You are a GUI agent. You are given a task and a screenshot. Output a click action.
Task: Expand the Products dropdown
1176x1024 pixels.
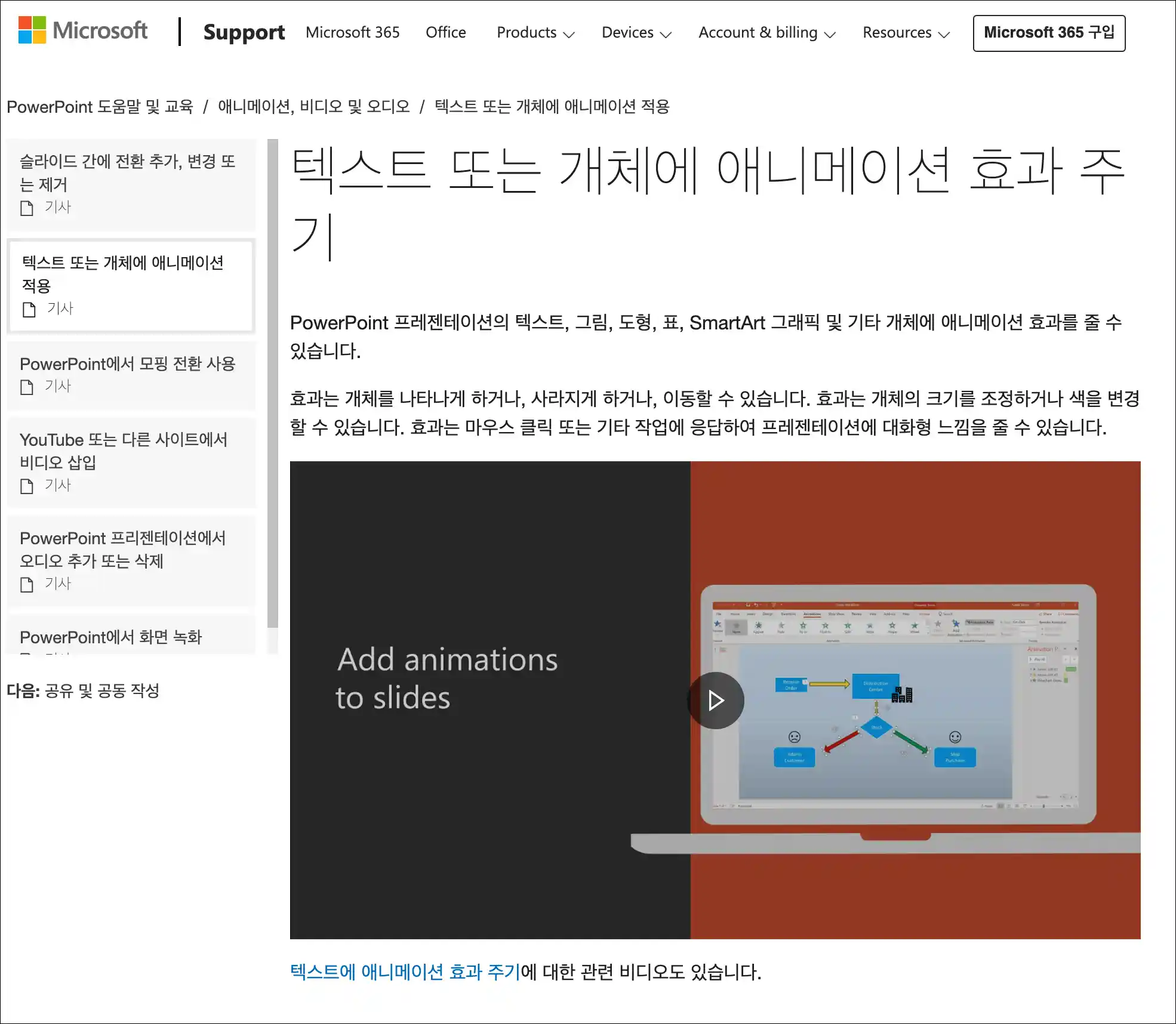pyautogui.click(x=535, y=33)
